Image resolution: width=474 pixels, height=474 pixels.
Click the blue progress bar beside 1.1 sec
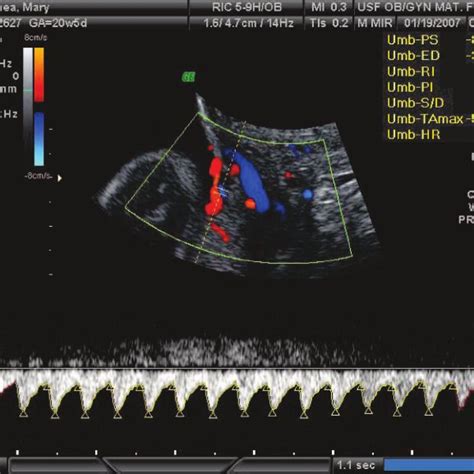point(429,465)
